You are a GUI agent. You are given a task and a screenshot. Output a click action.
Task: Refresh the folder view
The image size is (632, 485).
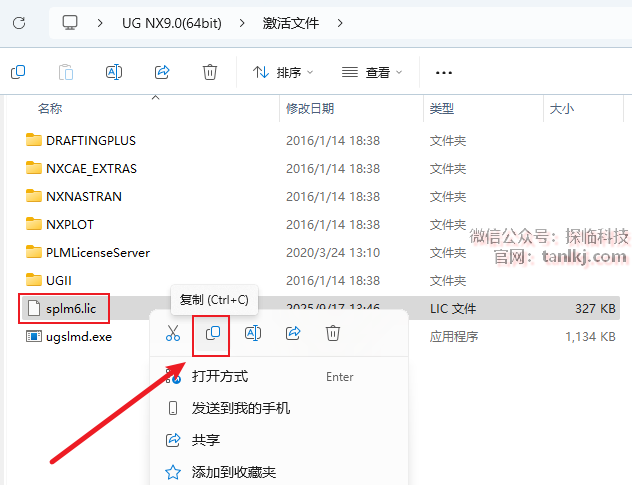[x=19, y=23]
